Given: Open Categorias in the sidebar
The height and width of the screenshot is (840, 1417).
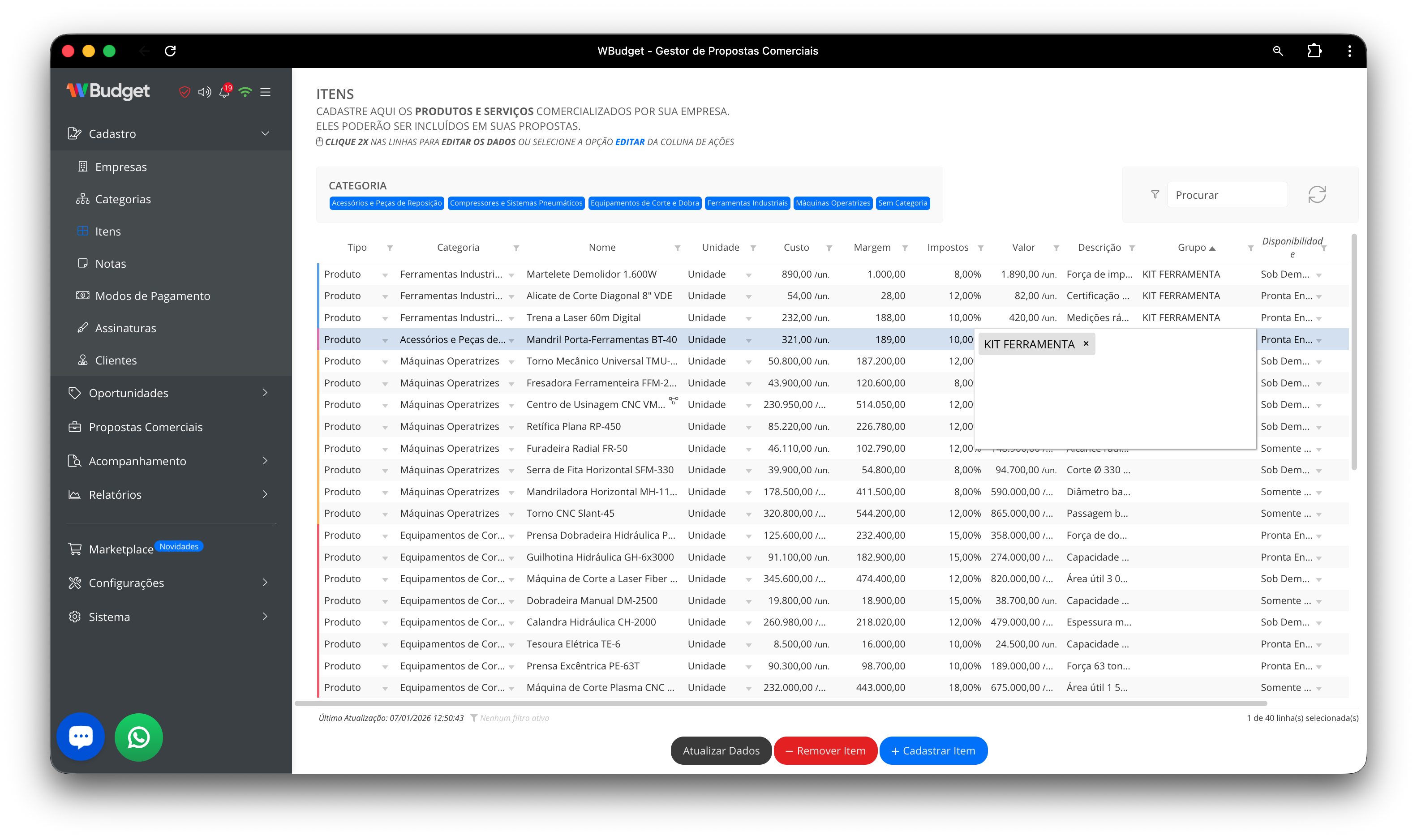Looking at the screenshot, I should coord(122,199).
